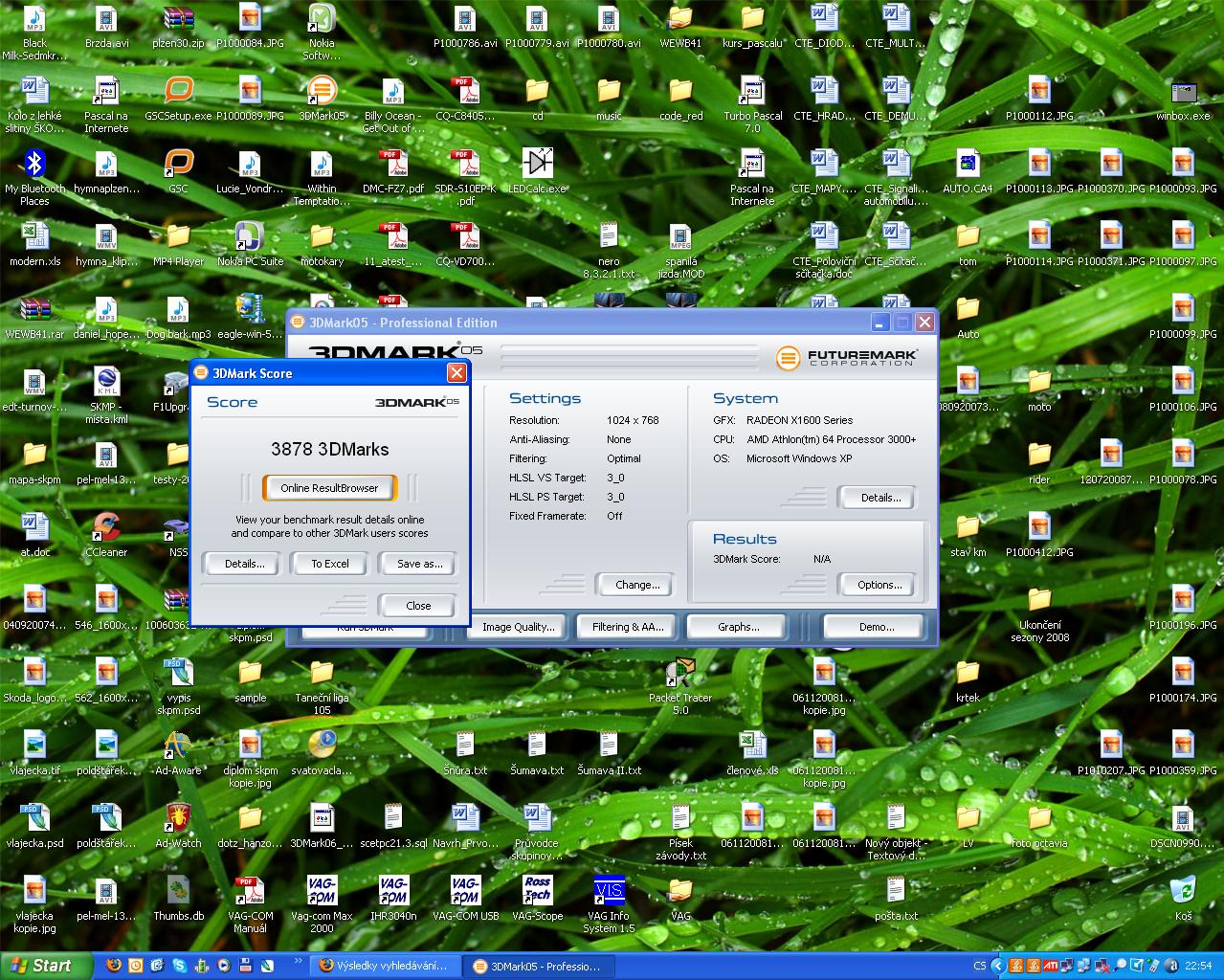Click the Image Quality... button
Image resolution: width=1224 pixels, height=980 pixels.
coord(518,627)
